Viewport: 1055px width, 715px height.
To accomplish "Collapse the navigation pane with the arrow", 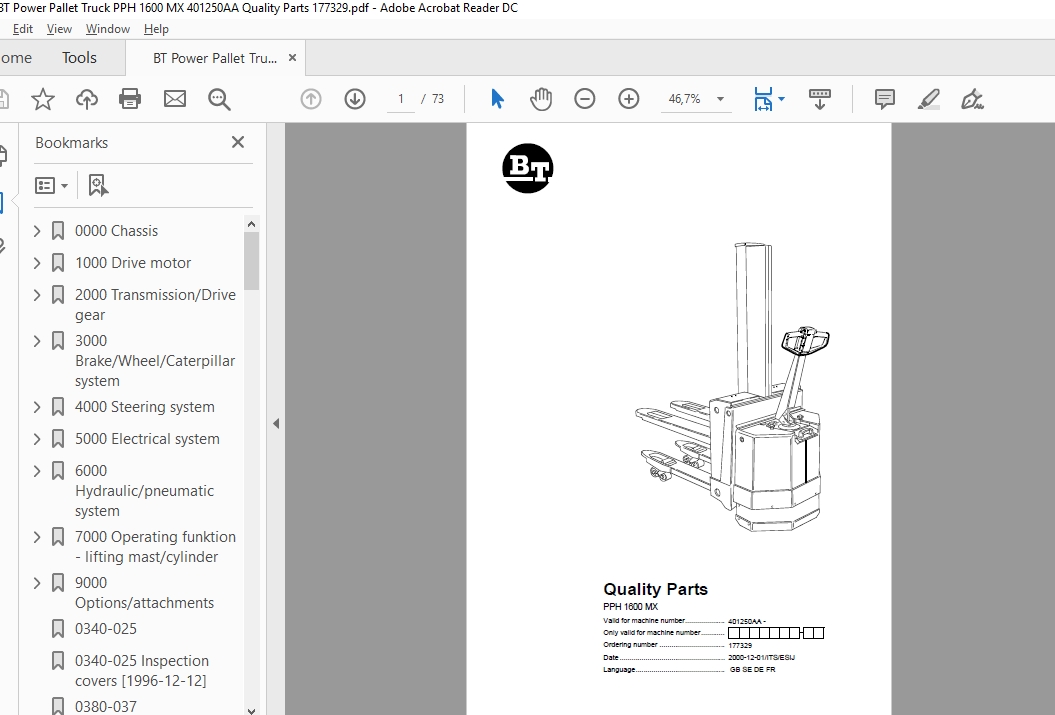I will coord(276,424).
